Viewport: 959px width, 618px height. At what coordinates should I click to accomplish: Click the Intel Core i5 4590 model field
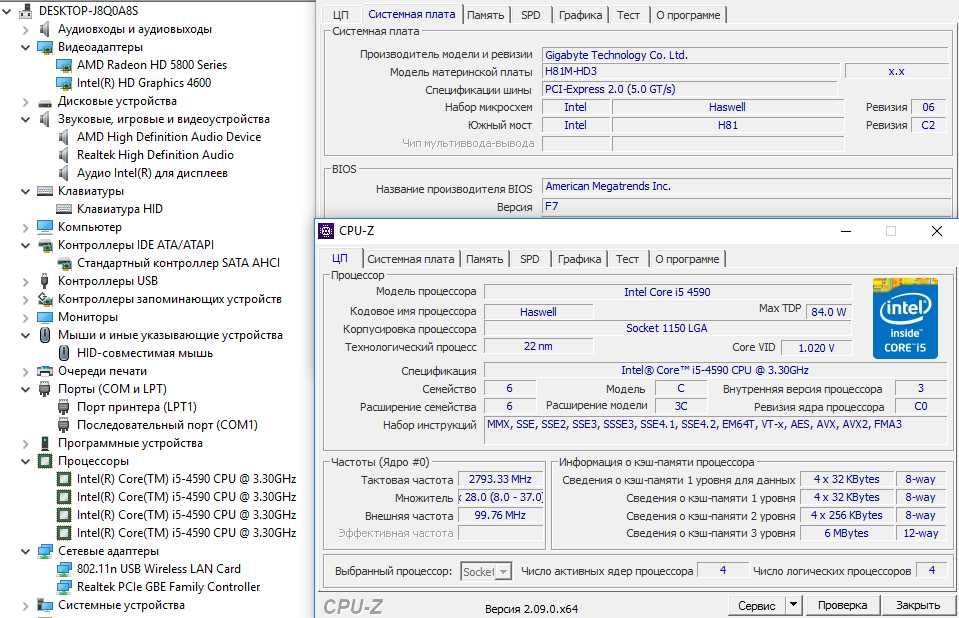[667, 292]
